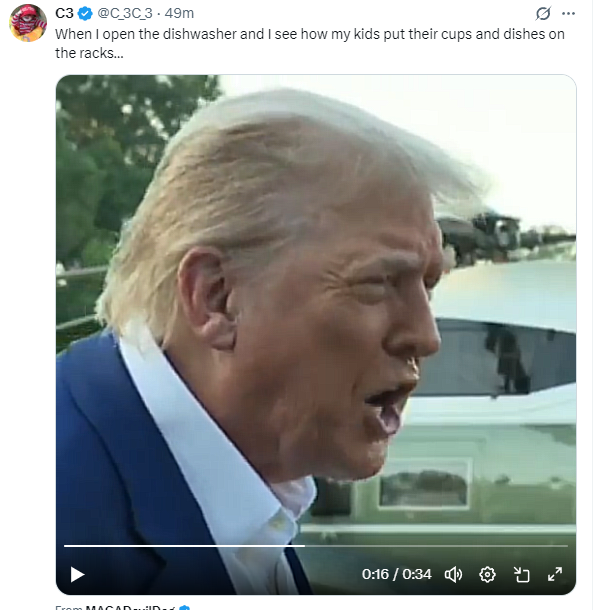The image size is (596, 610).
Task: Click the dishwasher tweet text
Action: pos(310,43)
